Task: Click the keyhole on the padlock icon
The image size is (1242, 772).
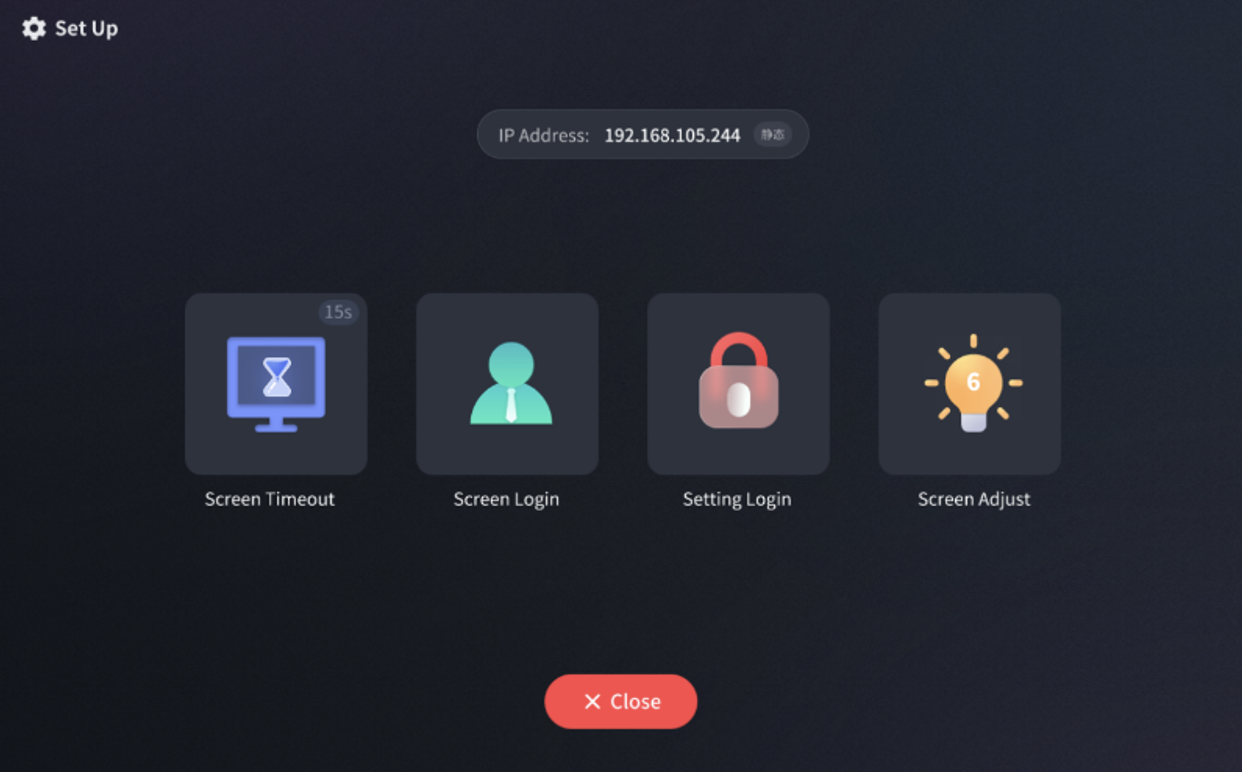Action: click(738, 401)
